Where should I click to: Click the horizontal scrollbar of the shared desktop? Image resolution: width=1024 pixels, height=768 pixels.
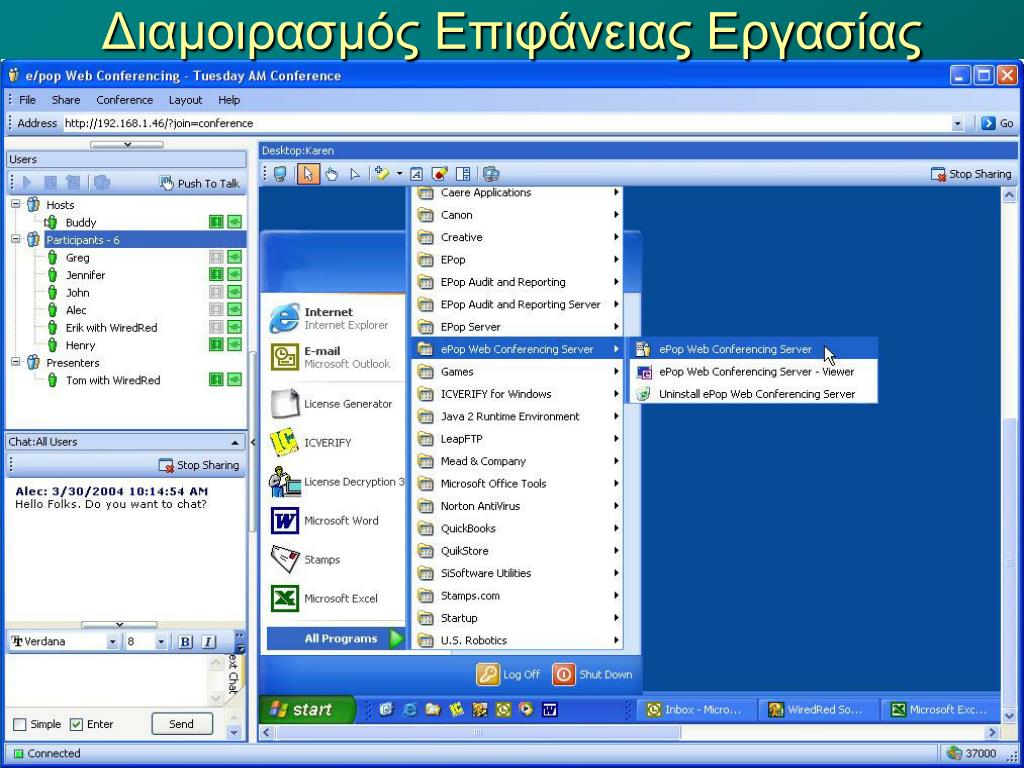pyautogui.click(x=478, y=733)
